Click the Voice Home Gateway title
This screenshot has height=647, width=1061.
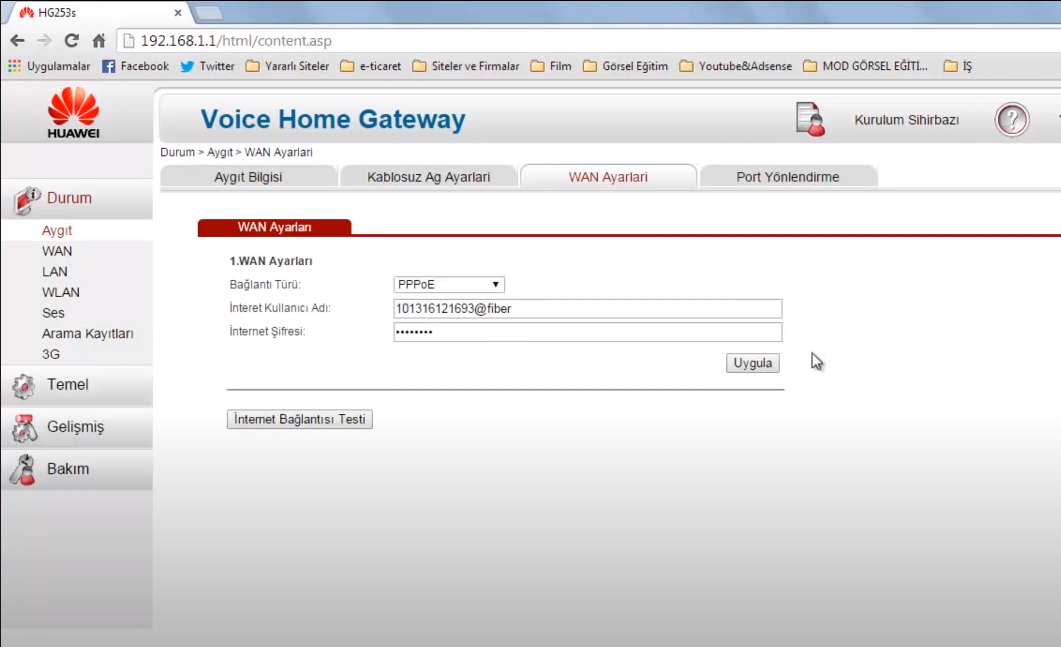point(333,119)
